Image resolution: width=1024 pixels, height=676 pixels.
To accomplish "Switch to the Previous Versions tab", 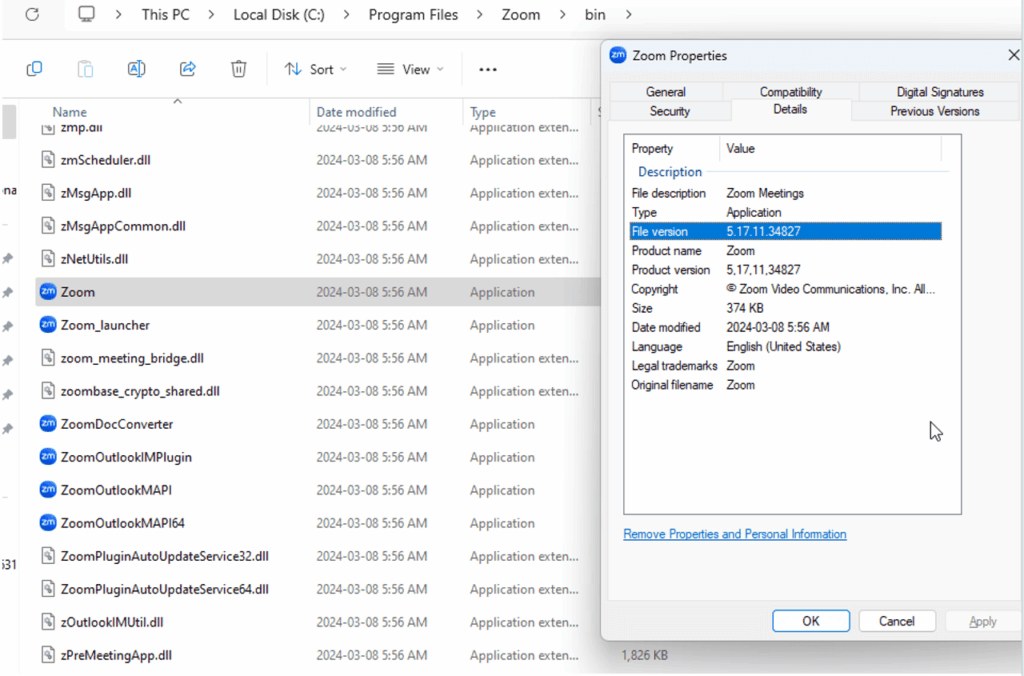I will 934,110.
